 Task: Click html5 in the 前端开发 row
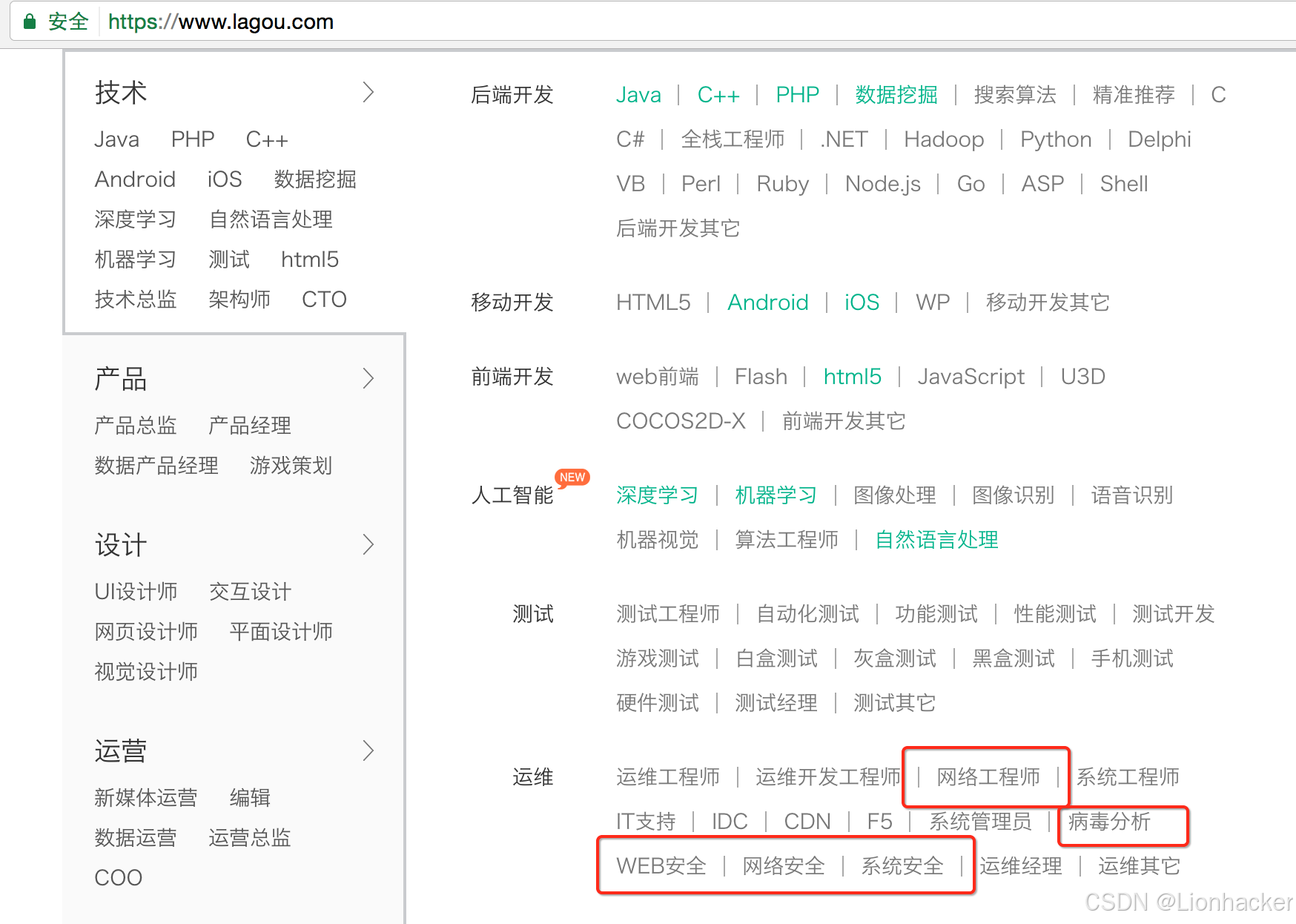[852, 376]
